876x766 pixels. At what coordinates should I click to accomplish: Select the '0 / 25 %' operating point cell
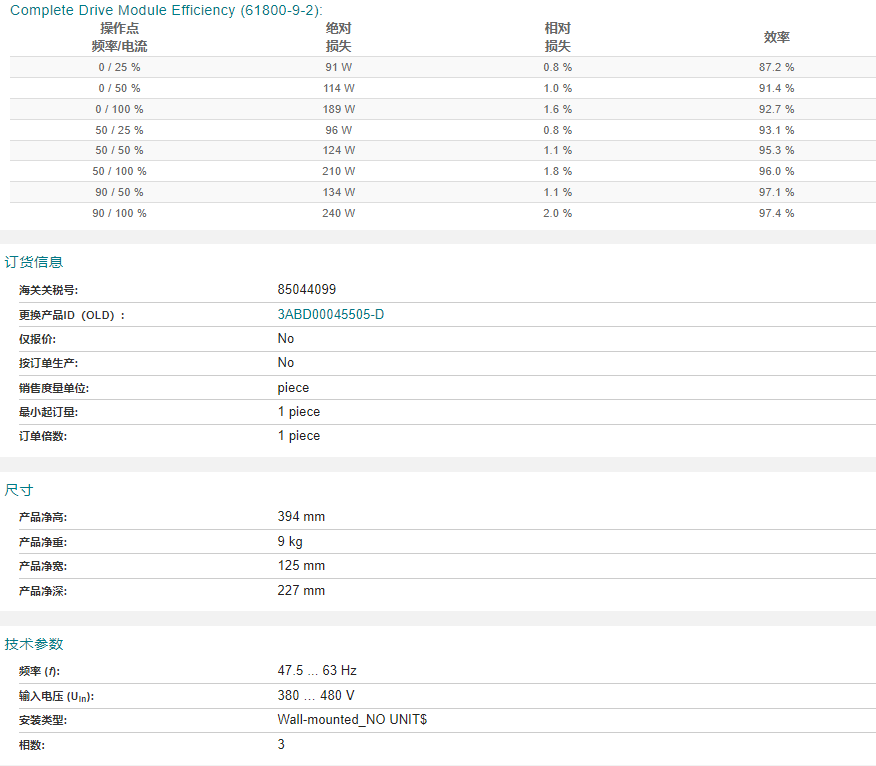119,67
